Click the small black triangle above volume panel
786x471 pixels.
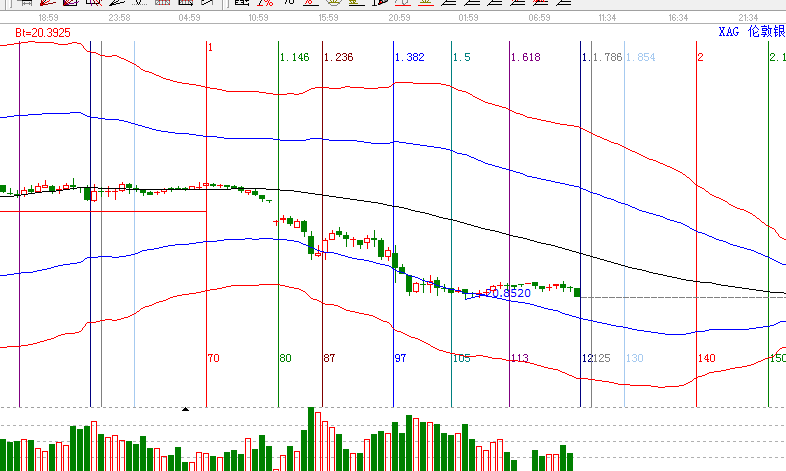[x=185, y=408]
